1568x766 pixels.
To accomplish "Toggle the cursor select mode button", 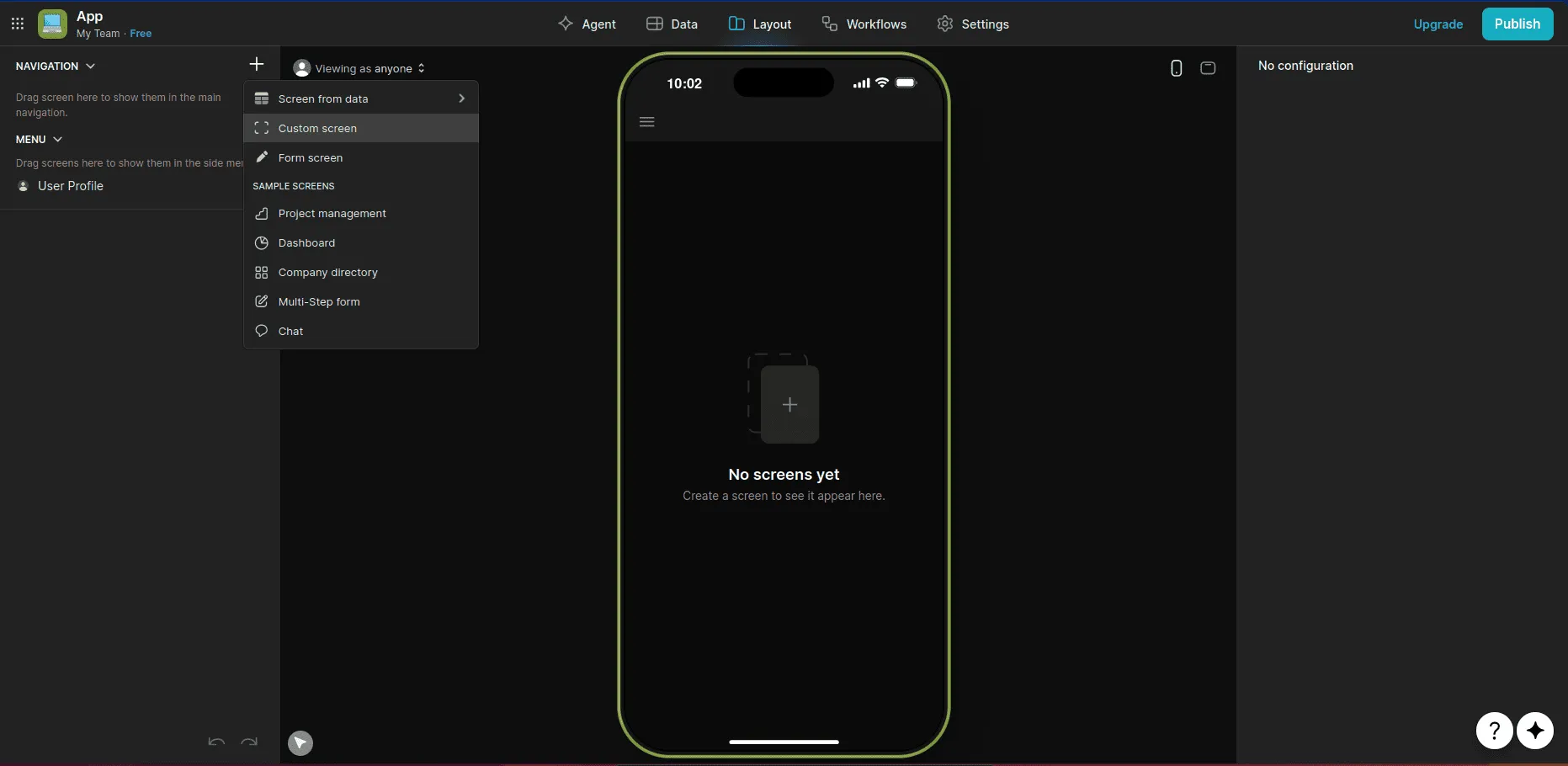I will [x=300, y=742].
